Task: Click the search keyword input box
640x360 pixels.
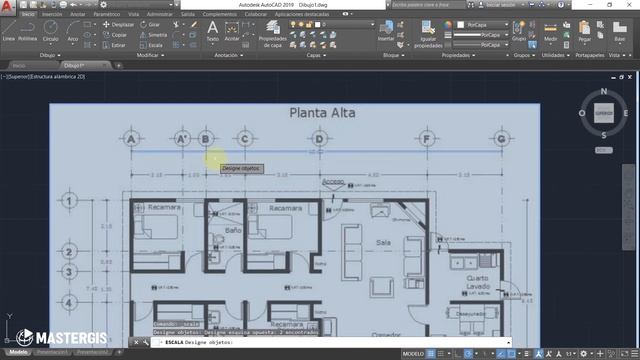Action: [x=428, y=5]
